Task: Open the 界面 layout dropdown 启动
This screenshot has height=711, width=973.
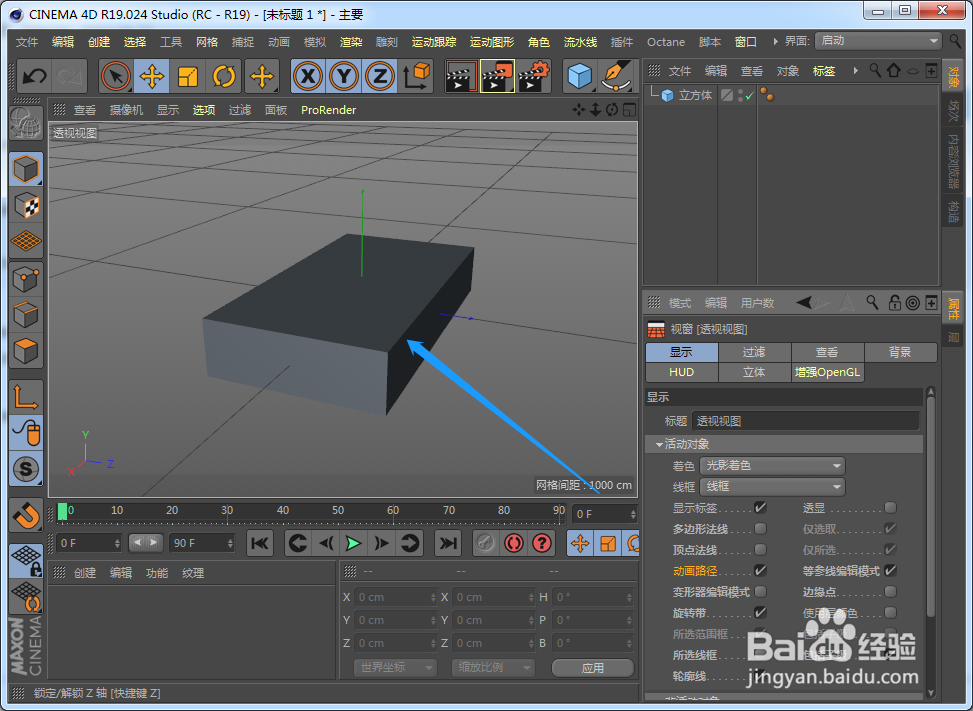Action: tap(879, 41)
